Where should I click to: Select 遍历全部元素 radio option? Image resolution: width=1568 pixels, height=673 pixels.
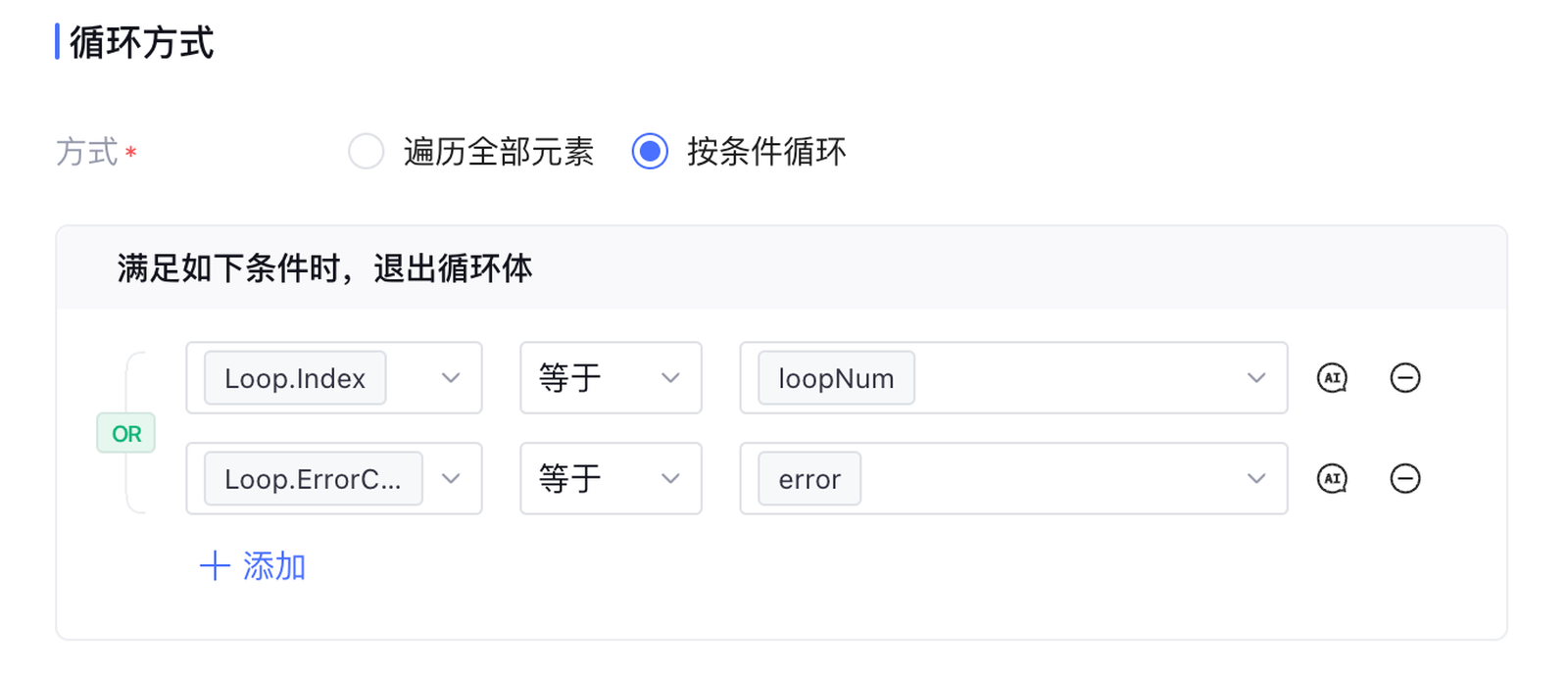pyautogui.click(x=367, y=152)
